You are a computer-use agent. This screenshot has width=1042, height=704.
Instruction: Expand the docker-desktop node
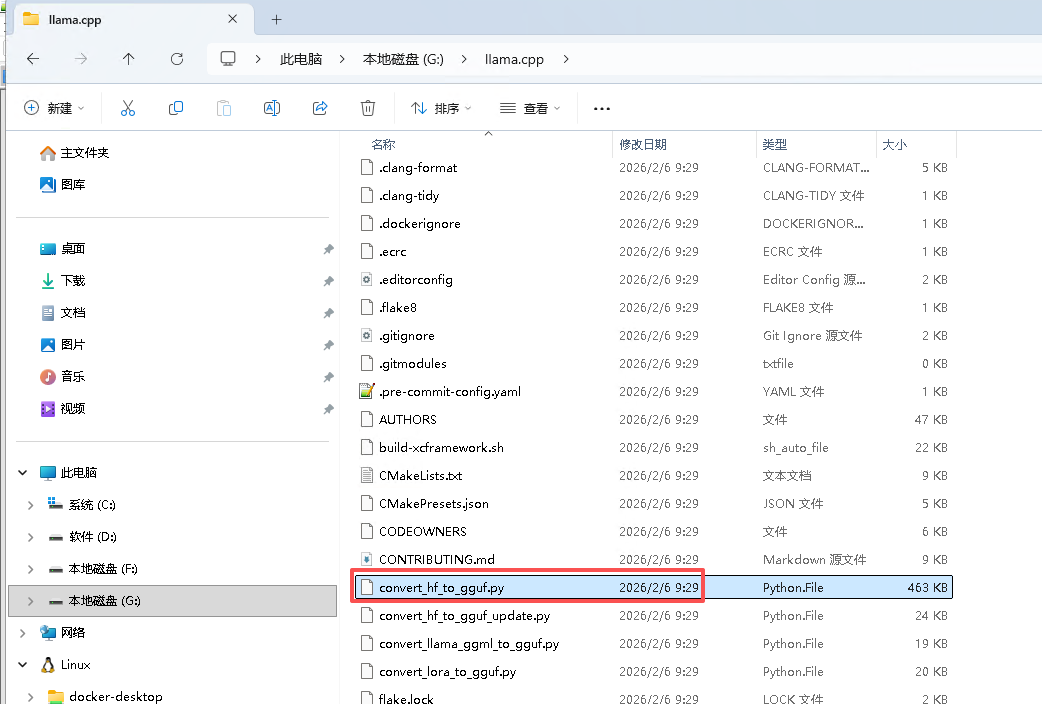[x=31, y=697]
